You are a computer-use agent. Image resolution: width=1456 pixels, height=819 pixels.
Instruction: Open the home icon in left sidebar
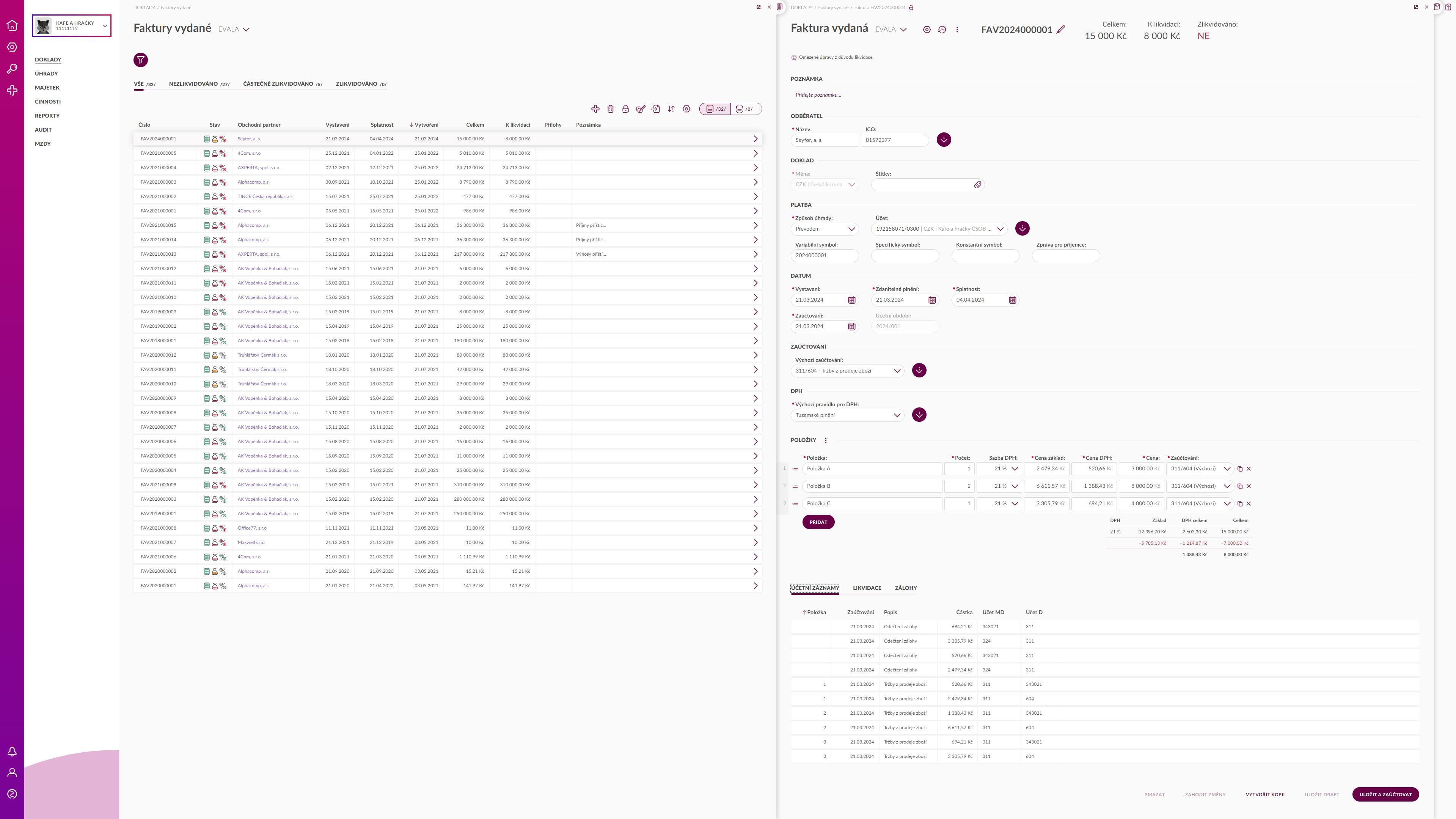(12, 25)
